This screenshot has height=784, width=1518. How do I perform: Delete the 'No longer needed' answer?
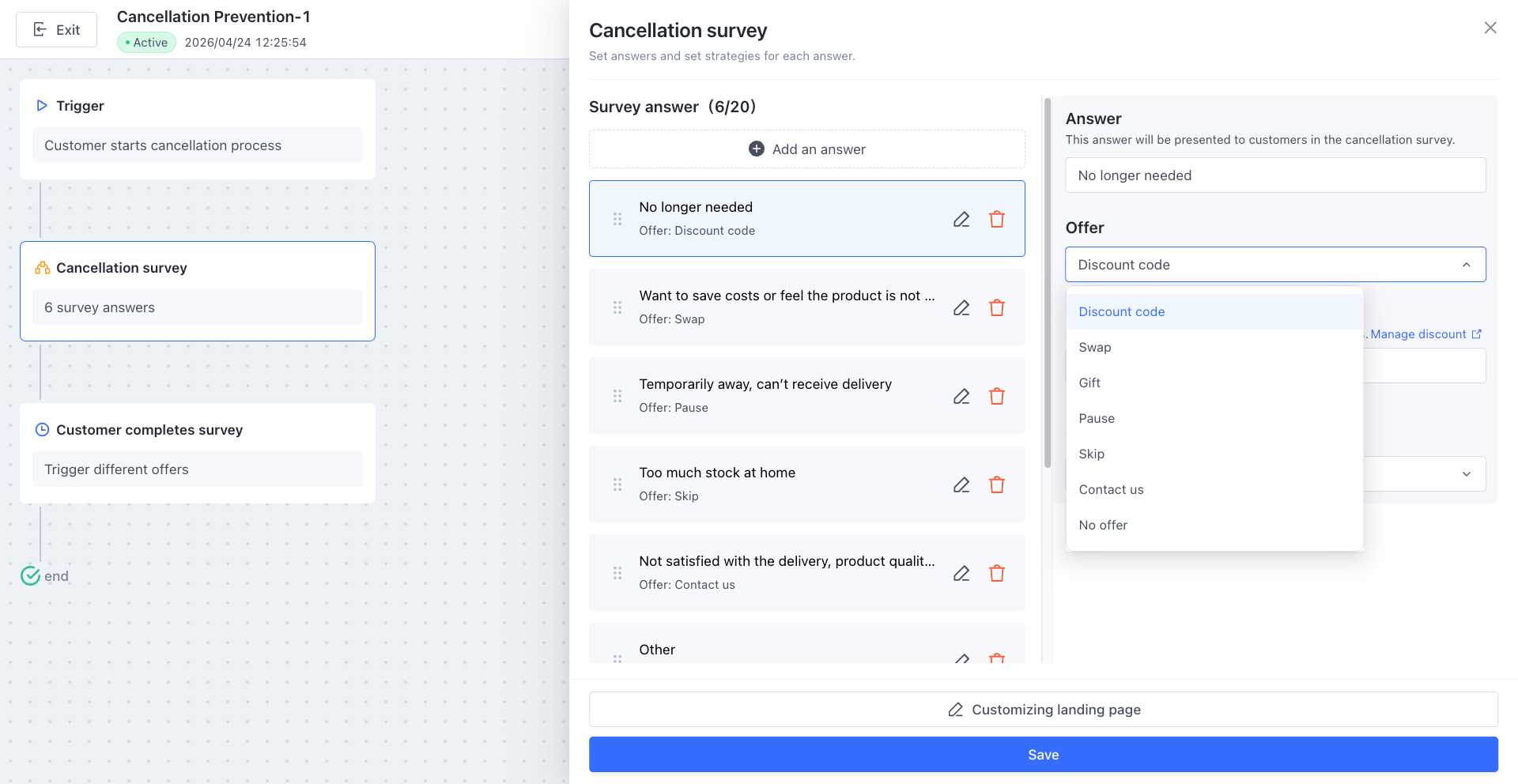pos(997,220)
